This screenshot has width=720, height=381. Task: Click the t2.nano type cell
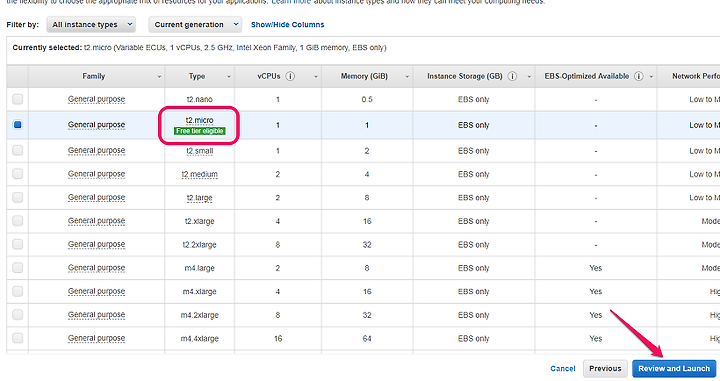click(x=200, y=99)
